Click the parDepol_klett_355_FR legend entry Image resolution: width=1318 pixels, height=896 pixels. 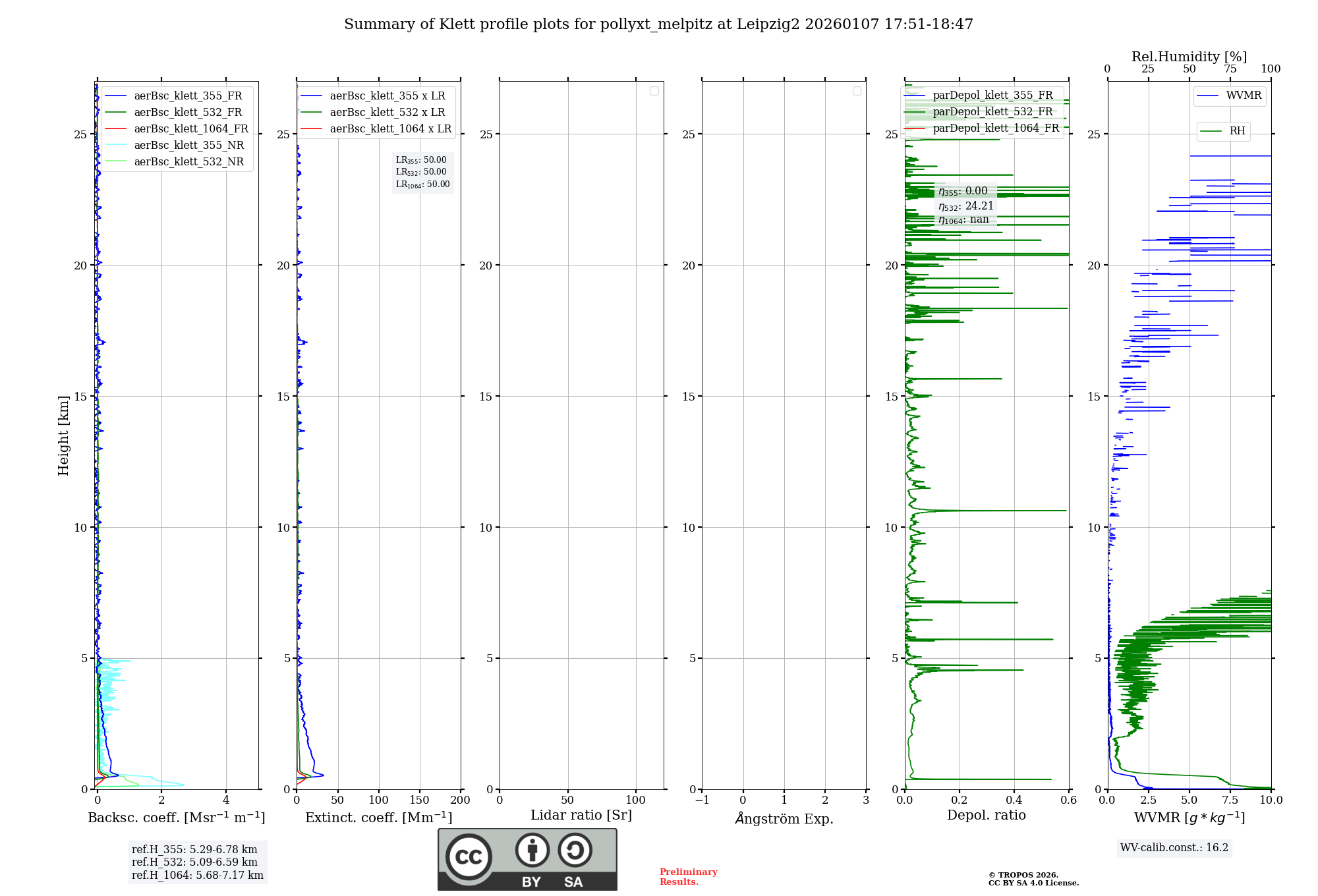pyautogui.click(x=992, y=96)
